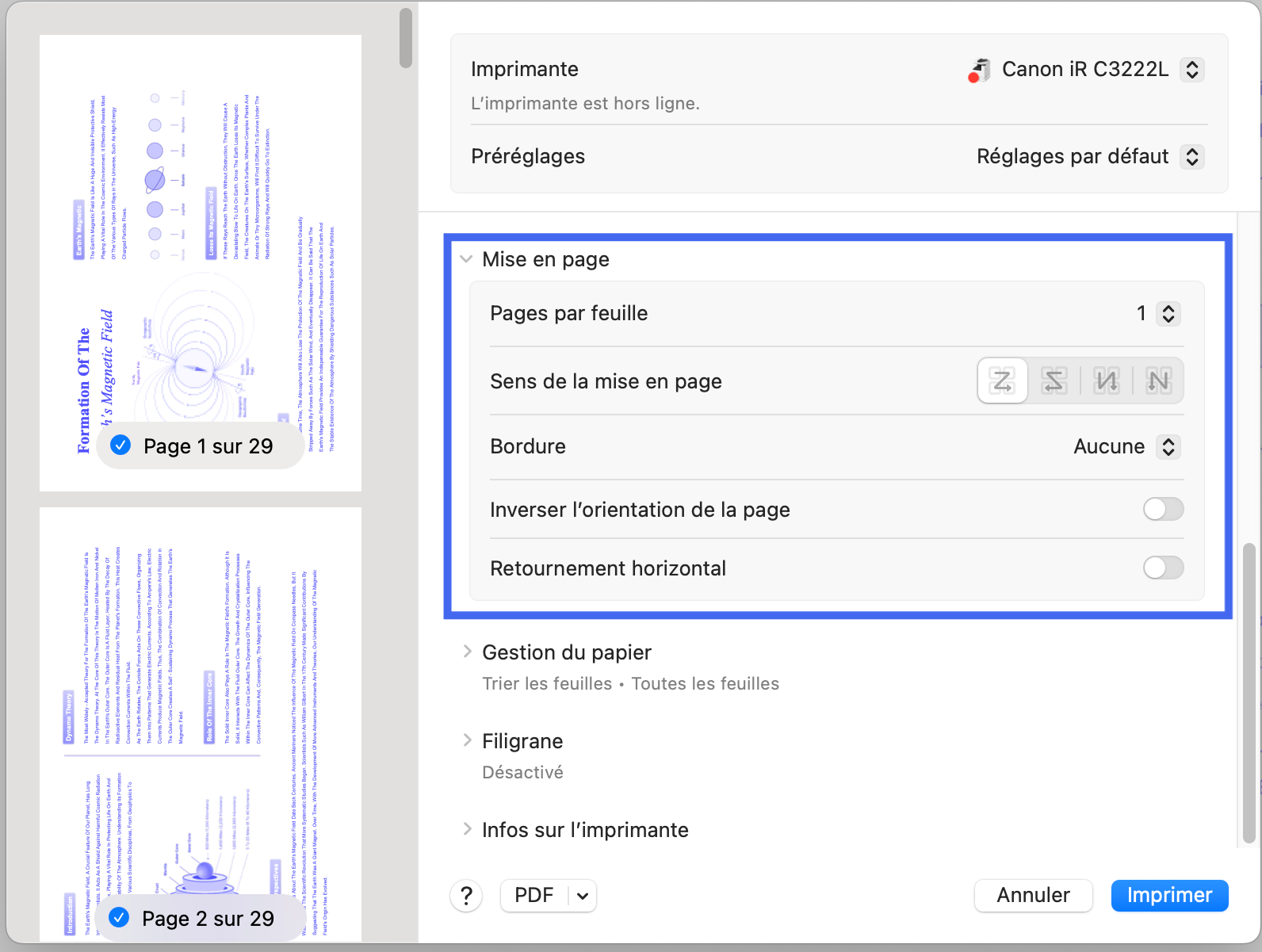Click the Désactivé status text
The height and width of the screenshot is (952, 1262).
(522, 772)
